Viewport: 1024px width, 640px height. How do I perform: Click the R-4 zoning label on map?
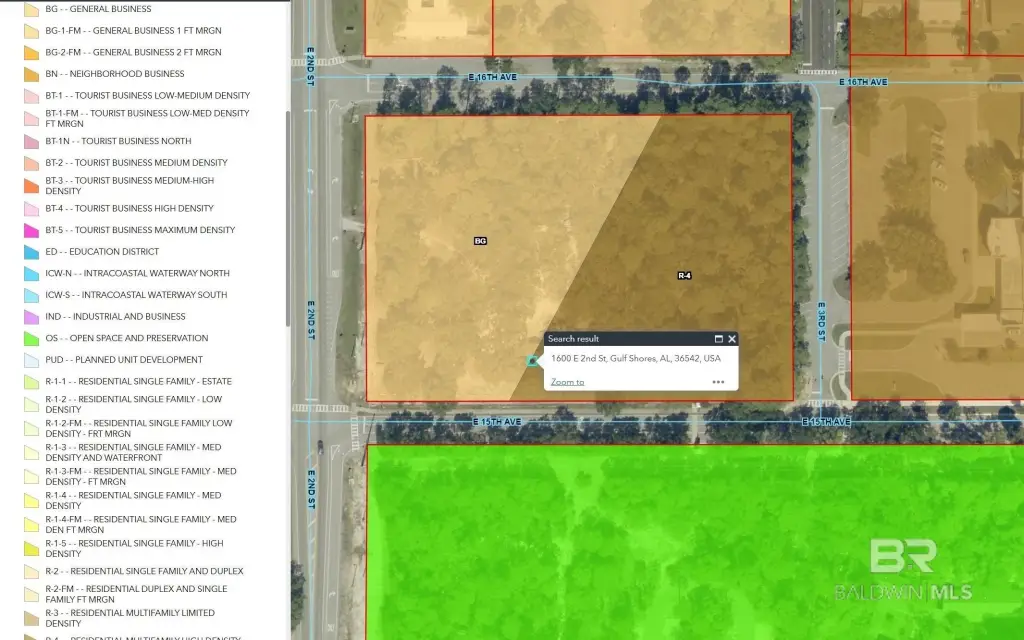point(684,275)
